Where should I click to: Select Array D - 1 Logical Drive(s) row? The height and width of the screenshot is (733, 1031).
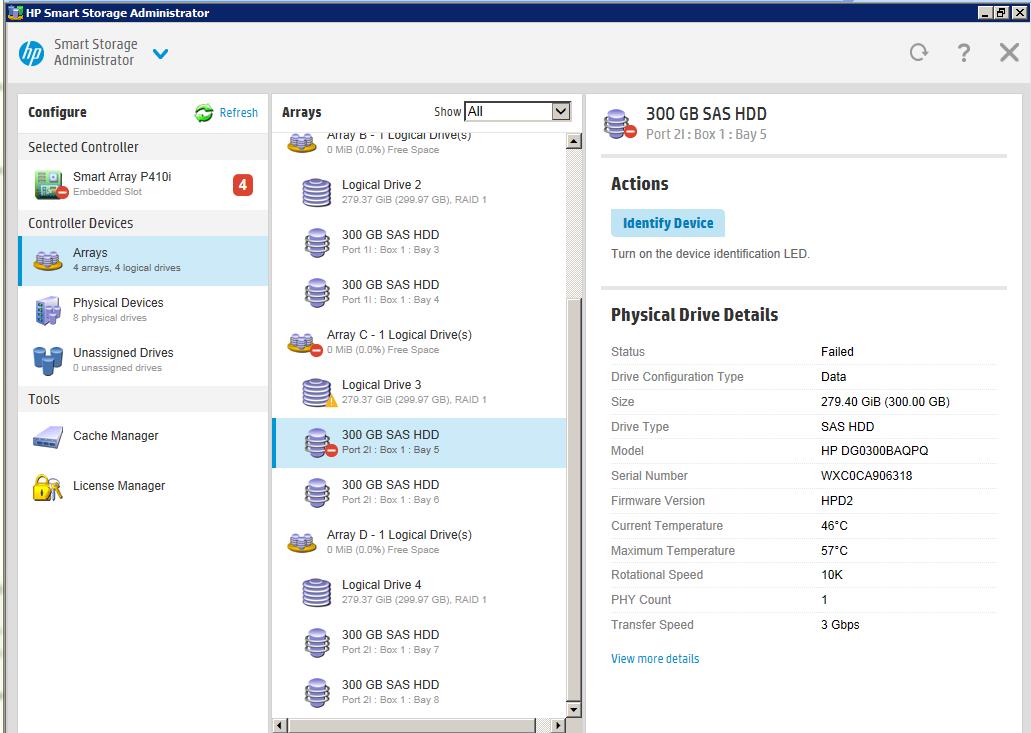(x=420, y=542)
